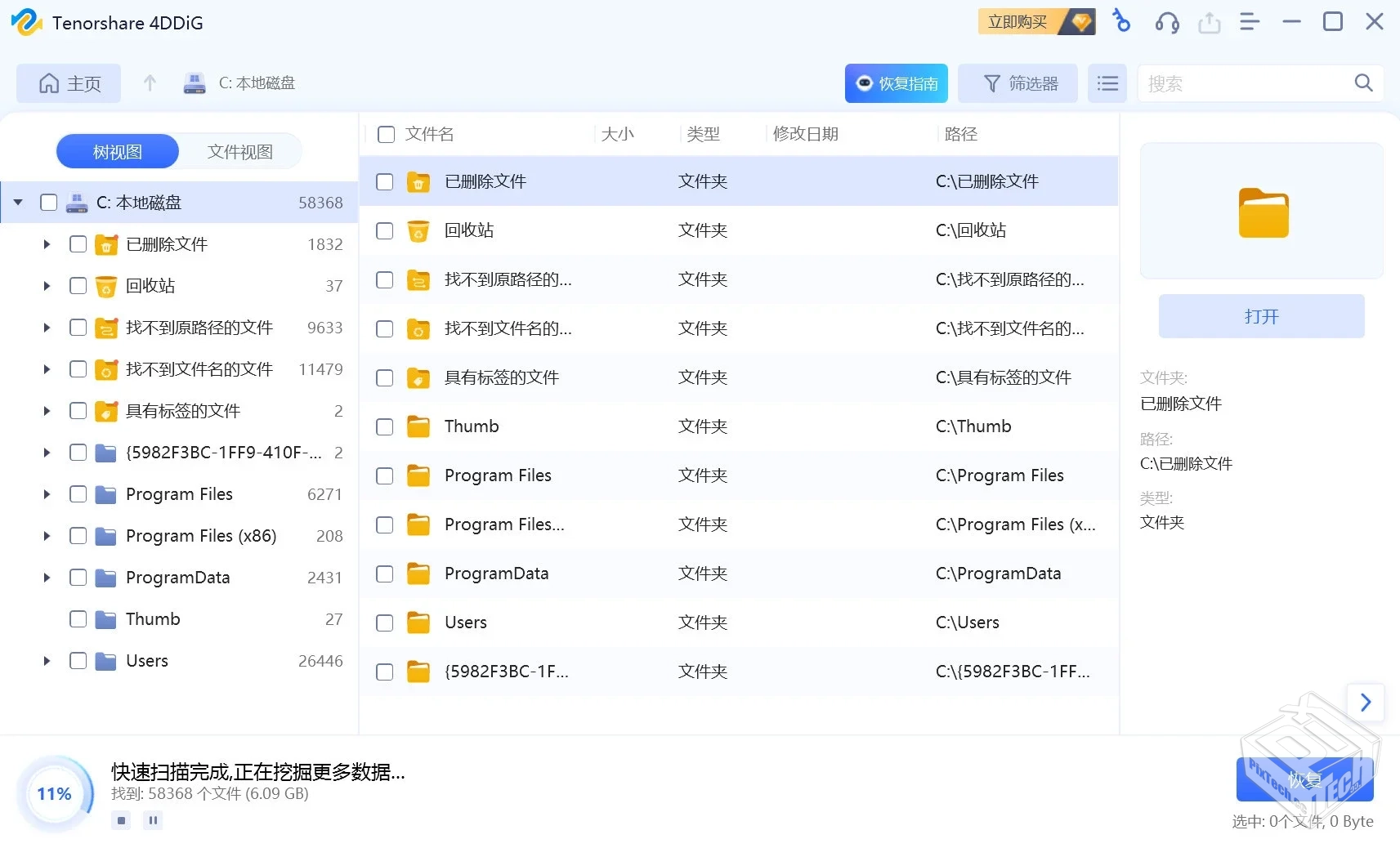
Task: Click the up-level navigation arrow
Action: [x=150, y=83]
